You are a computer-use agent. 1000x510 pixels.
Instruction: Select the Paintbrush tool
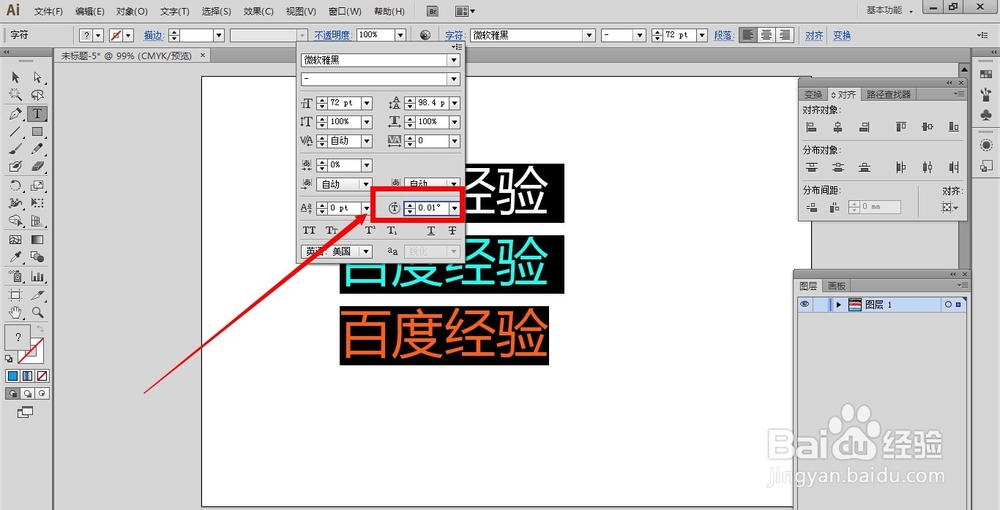(x=15, y=149)
